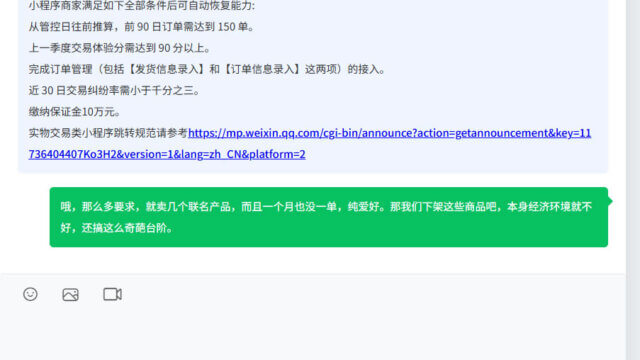Click the text '实物交易类小程序跳转规范请参考'
The image size is (640, 360).
click(x=108, y=133)
